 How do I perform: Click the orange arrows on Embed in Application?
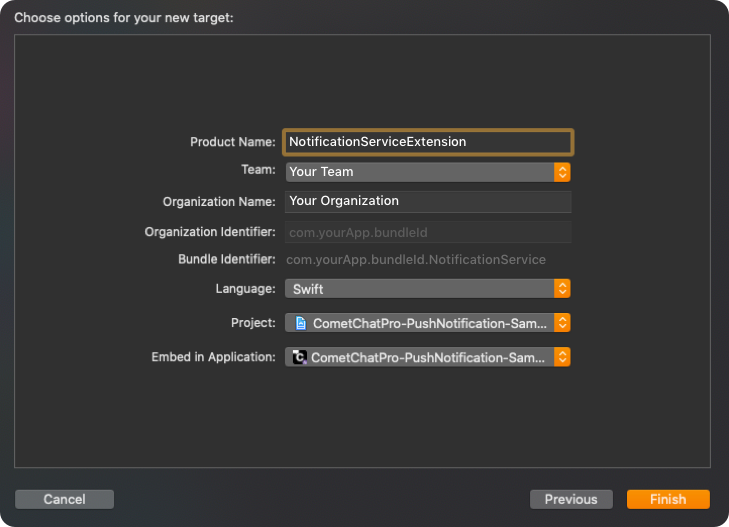pos(562,357)
